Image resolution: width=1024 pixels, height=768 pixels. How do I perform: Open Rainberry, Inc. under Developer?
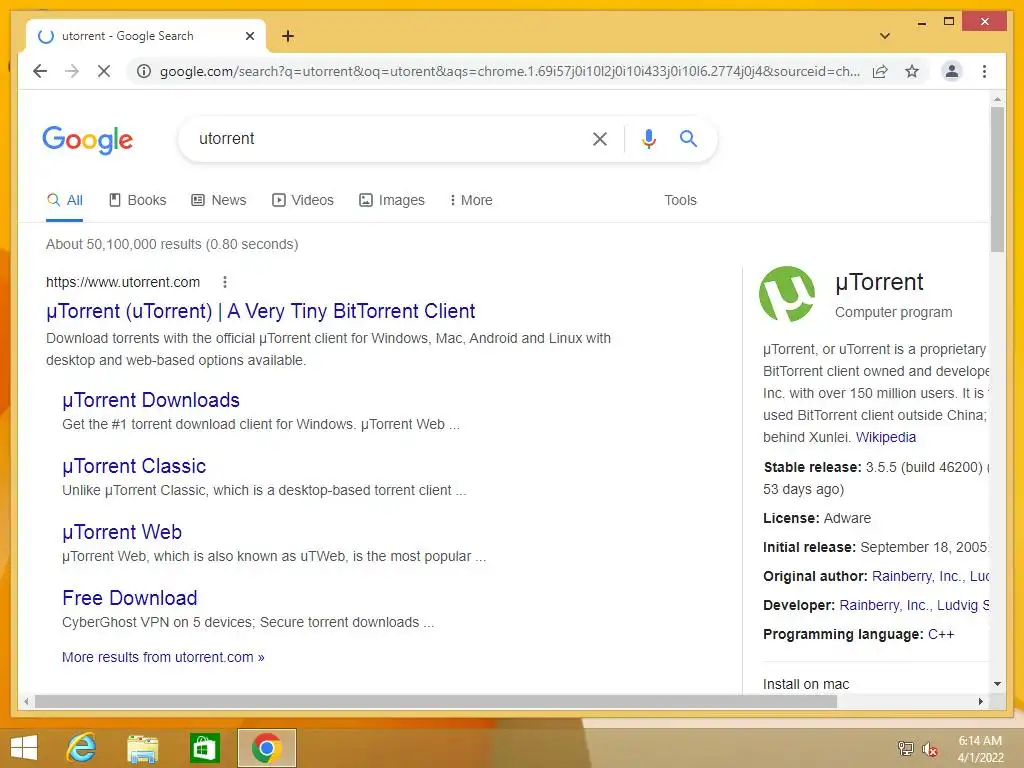pos(884,605)
